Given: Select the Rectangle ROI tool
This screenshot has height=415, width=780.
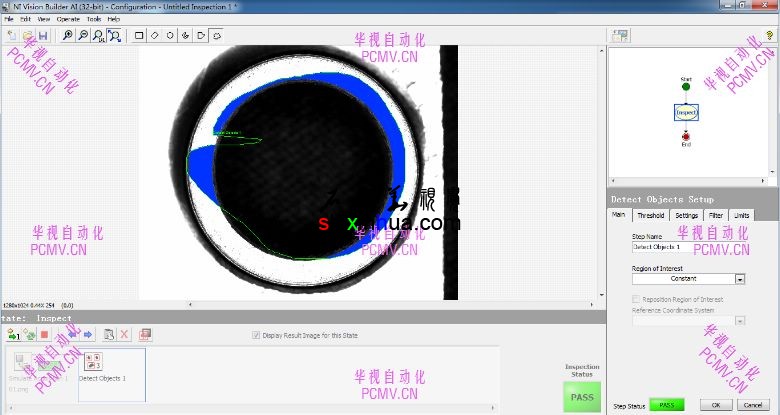Looking at the screenshot, I should (139, 36).
